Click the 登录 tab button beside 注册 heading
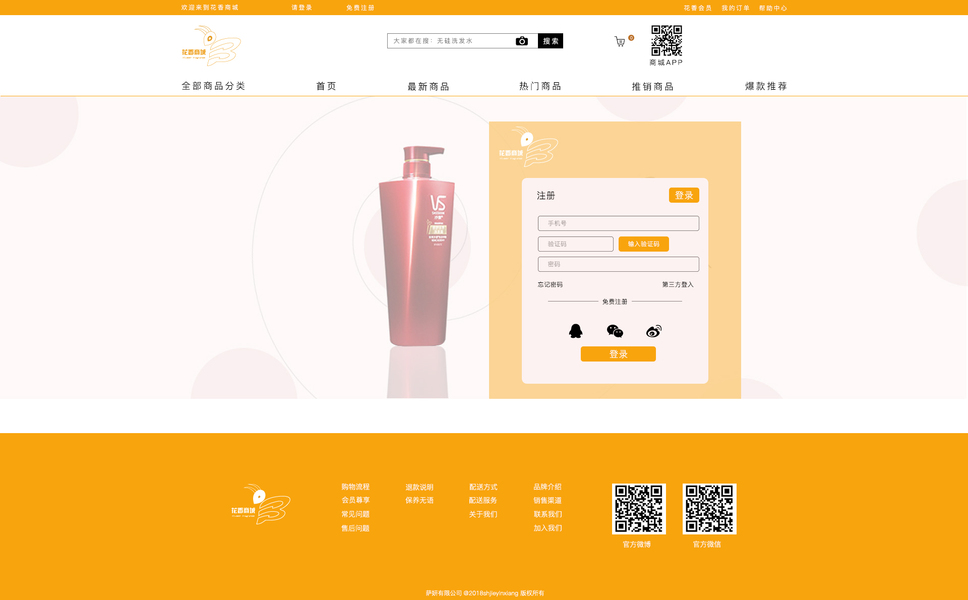This screenshot has width=968, height=600. tap(684, 195)
